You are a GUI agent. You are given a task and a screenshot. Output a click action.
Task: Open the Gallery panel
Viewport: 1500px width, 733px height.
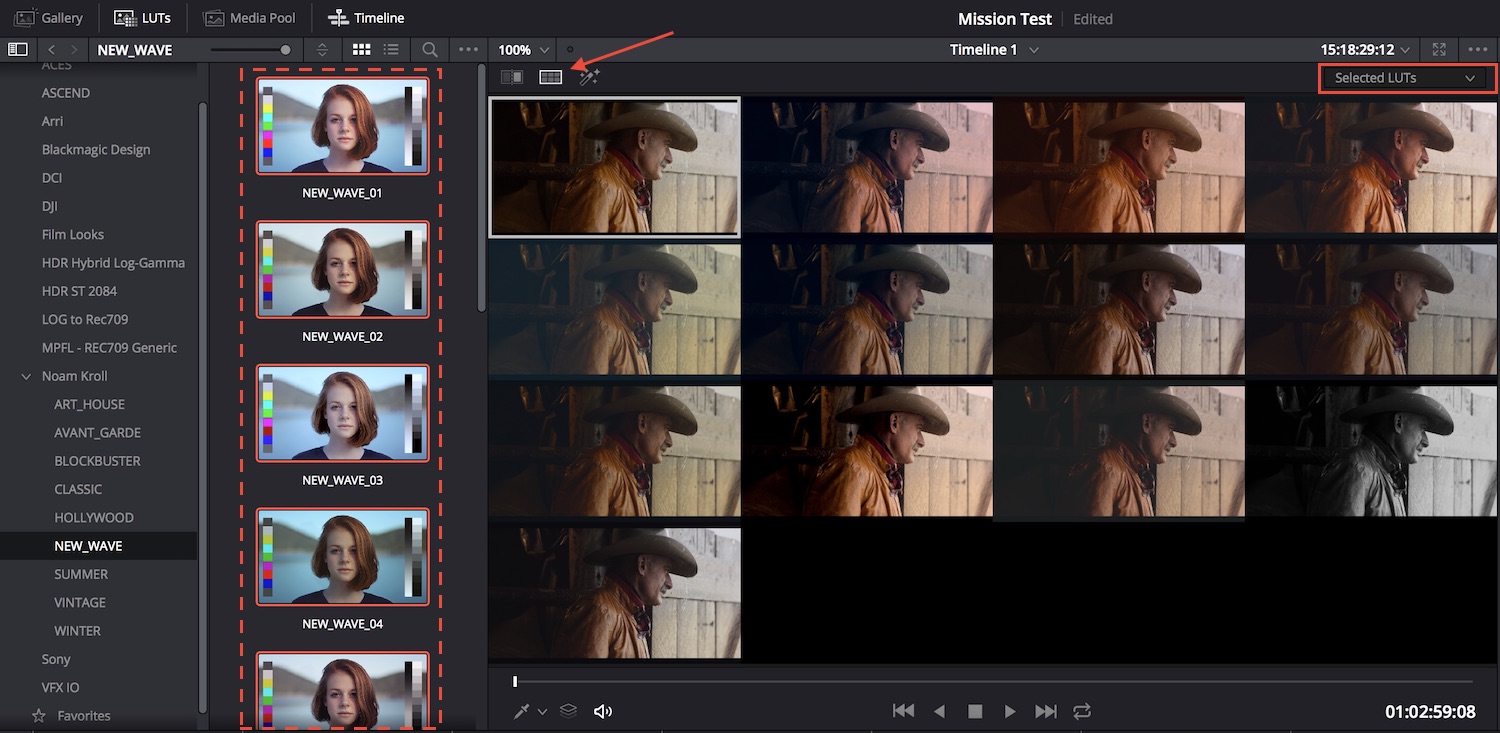tap(48, 18)
